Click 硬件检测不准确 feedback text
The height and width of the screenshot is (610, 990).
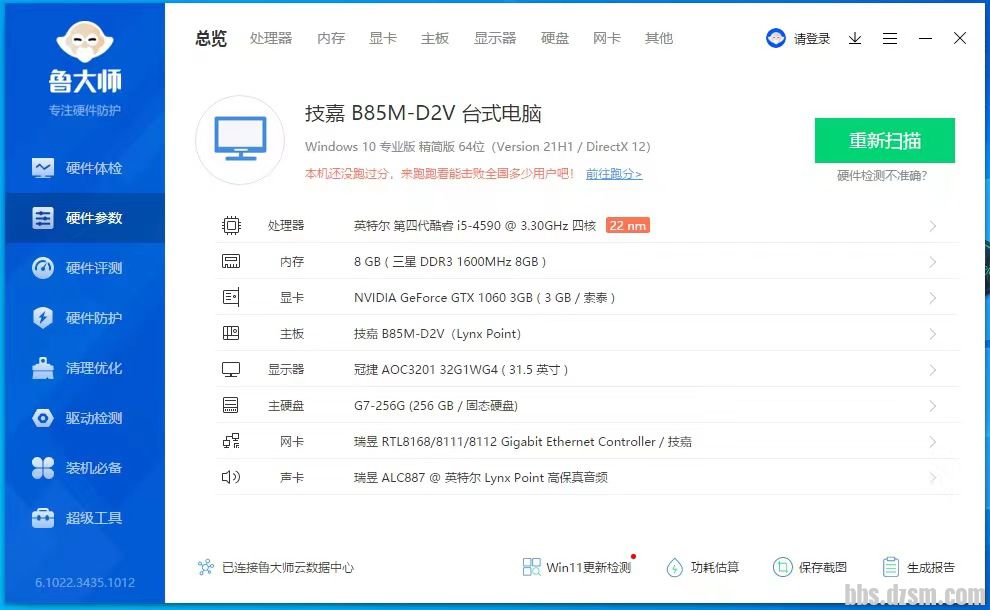(x=882, y=176)
